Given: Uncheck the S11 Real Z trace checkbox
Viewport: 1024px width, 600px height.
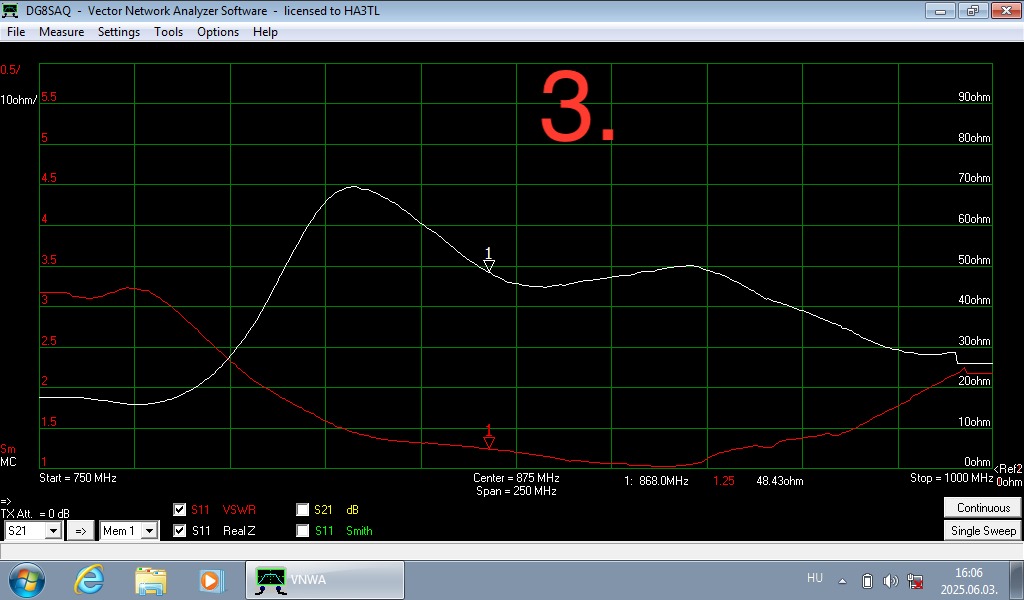Looking at the screenshot, I should pos(180,531).
